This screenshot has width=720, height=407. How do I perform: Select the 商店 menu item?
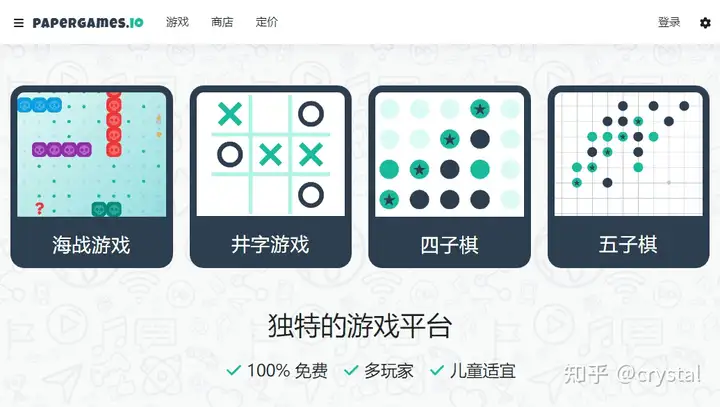click(x=222, y=22)
